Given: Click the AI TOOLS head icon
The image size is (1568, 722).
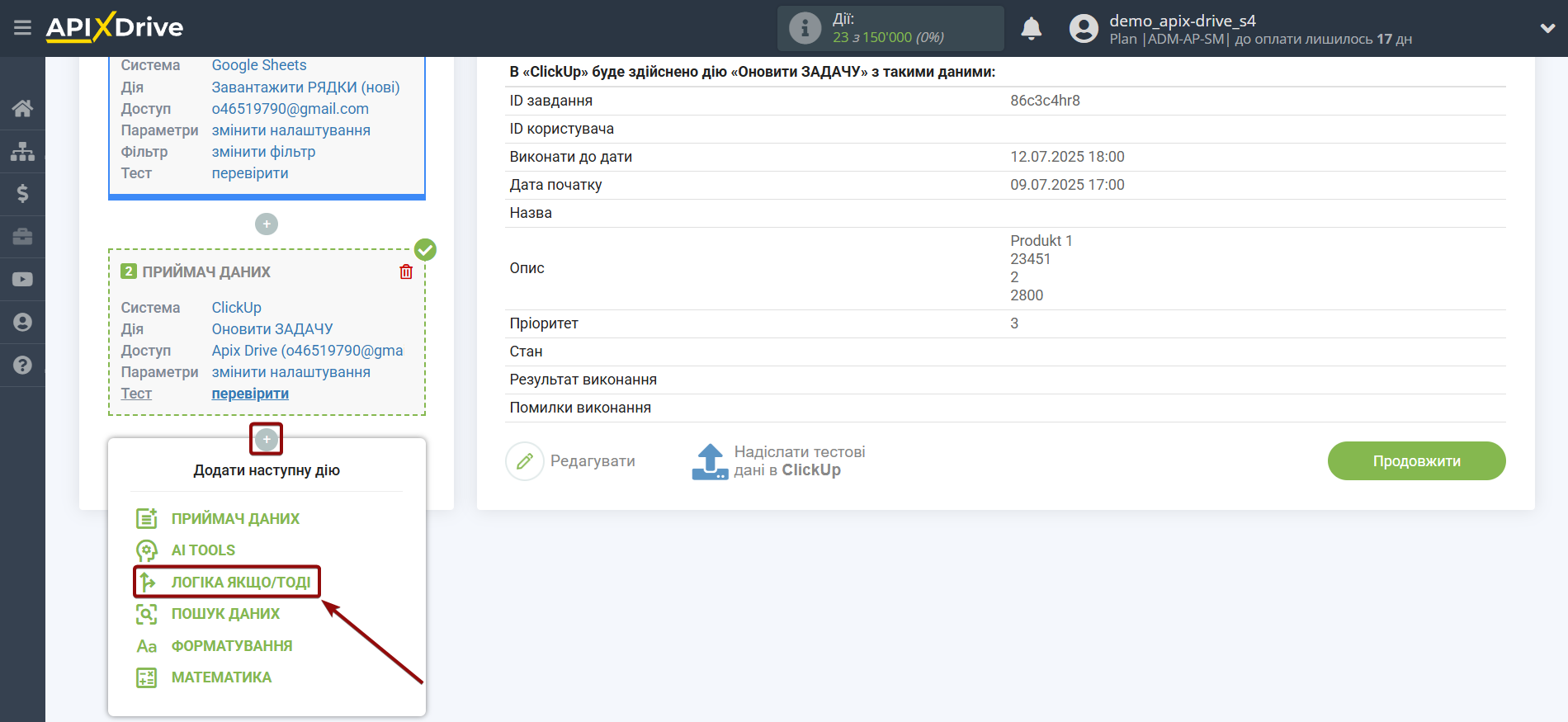Looking at the screenshot, I should (x=146, y=550).
